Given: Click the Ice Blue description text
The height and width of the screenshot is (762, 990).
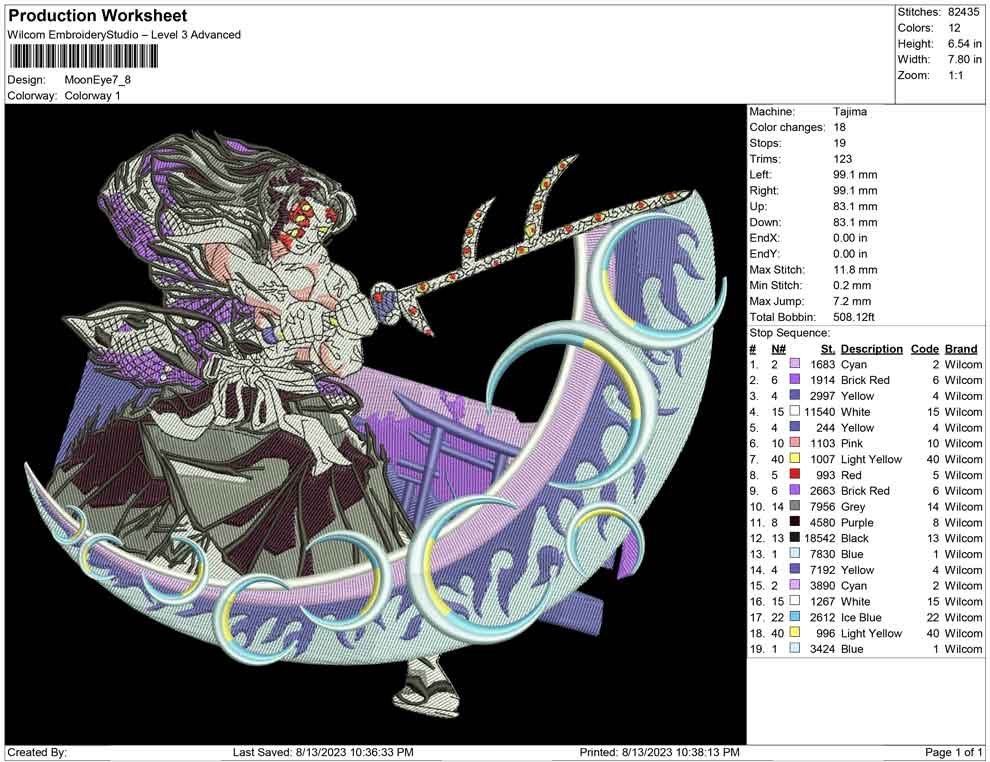Looking at the screenshot, I should pos(861,617).
